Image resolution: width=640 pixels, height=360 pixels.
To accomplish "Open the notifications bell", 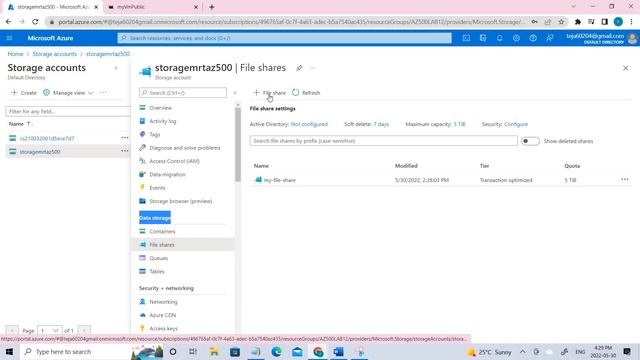I will [500, 38].
